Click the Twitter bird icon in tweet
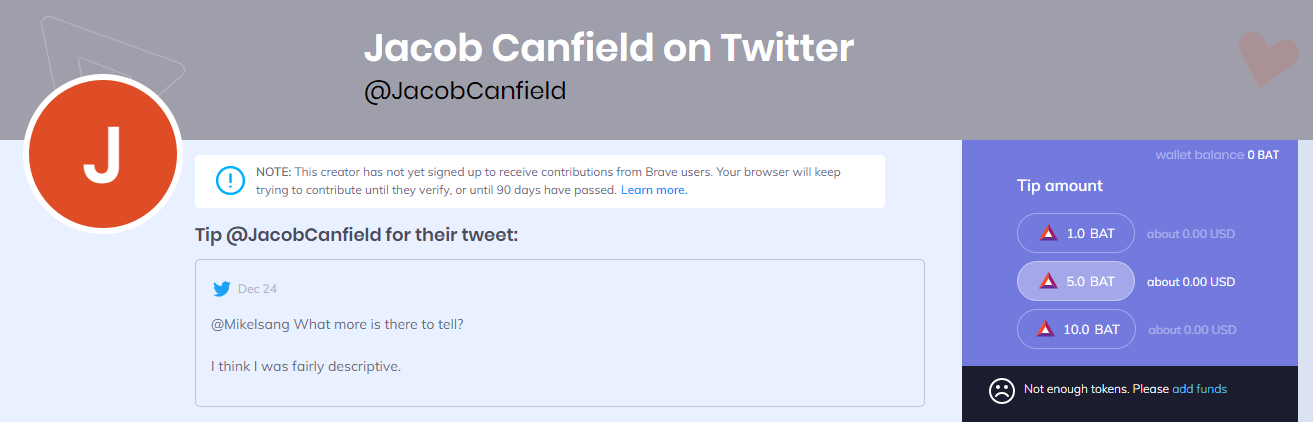 [x=222, y=289]
